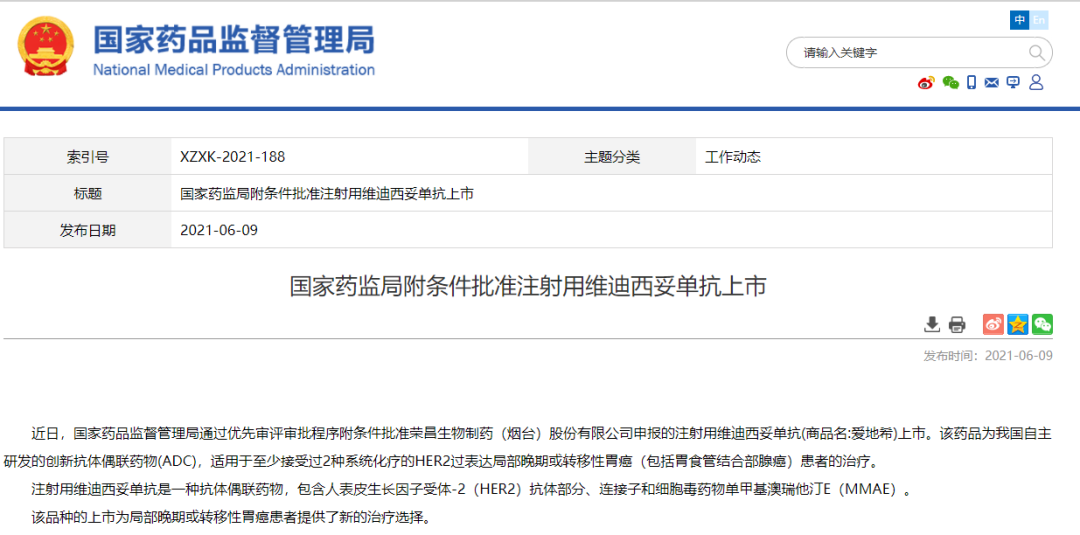The height and width of the screenshot is (535, 1080).
Task: Click the 国家药品监督管理局 site title
Action: click(234, 39)
